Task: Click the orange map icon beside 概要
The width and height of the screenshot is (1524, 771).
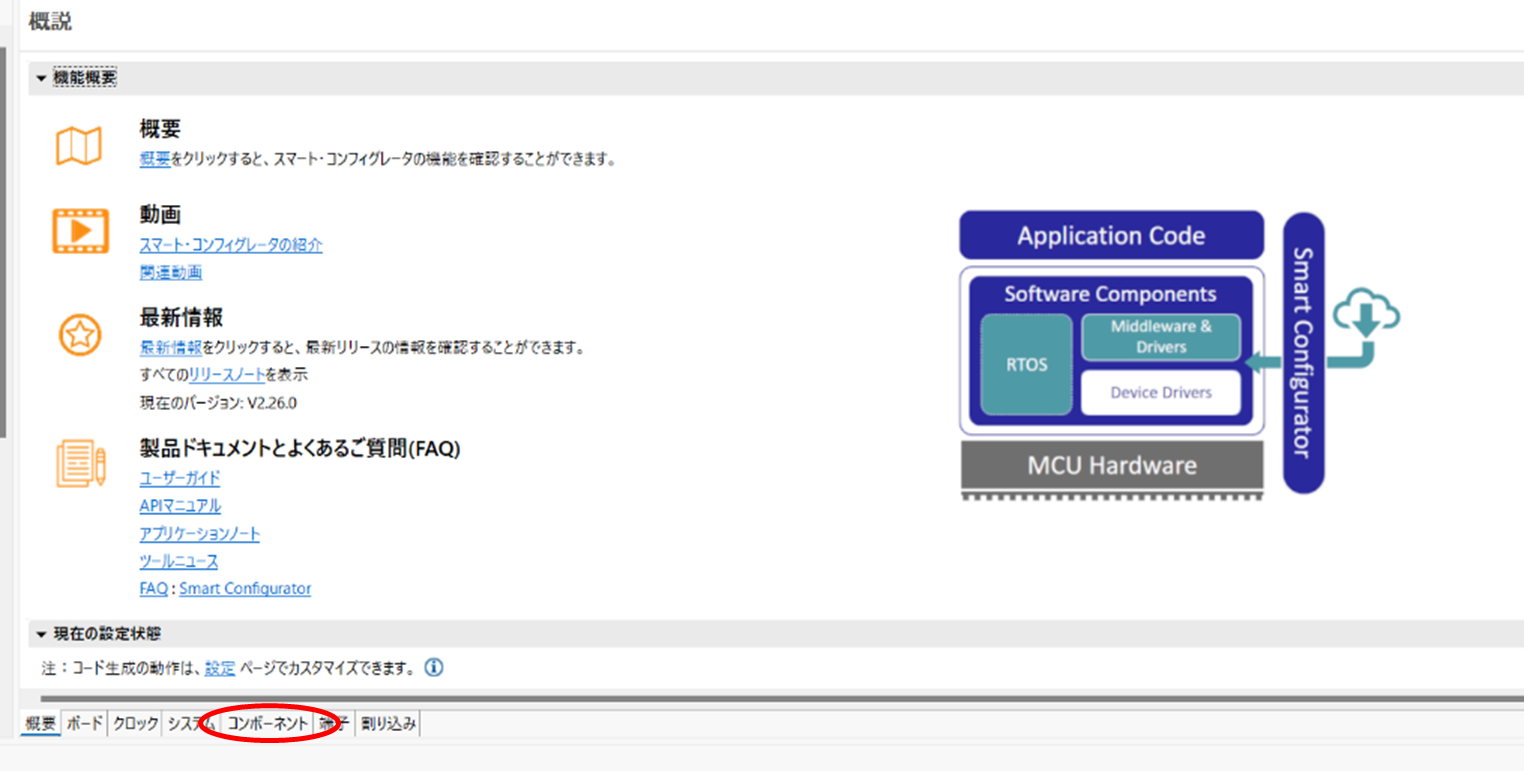Action: click(78, 146)
